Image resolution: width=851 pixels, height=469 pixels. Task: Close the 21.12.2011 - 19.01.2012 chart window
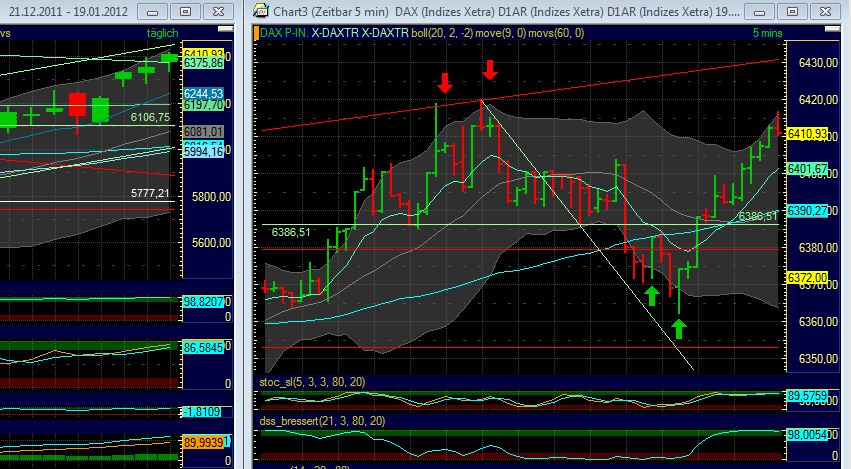click(x=218, y=11)
